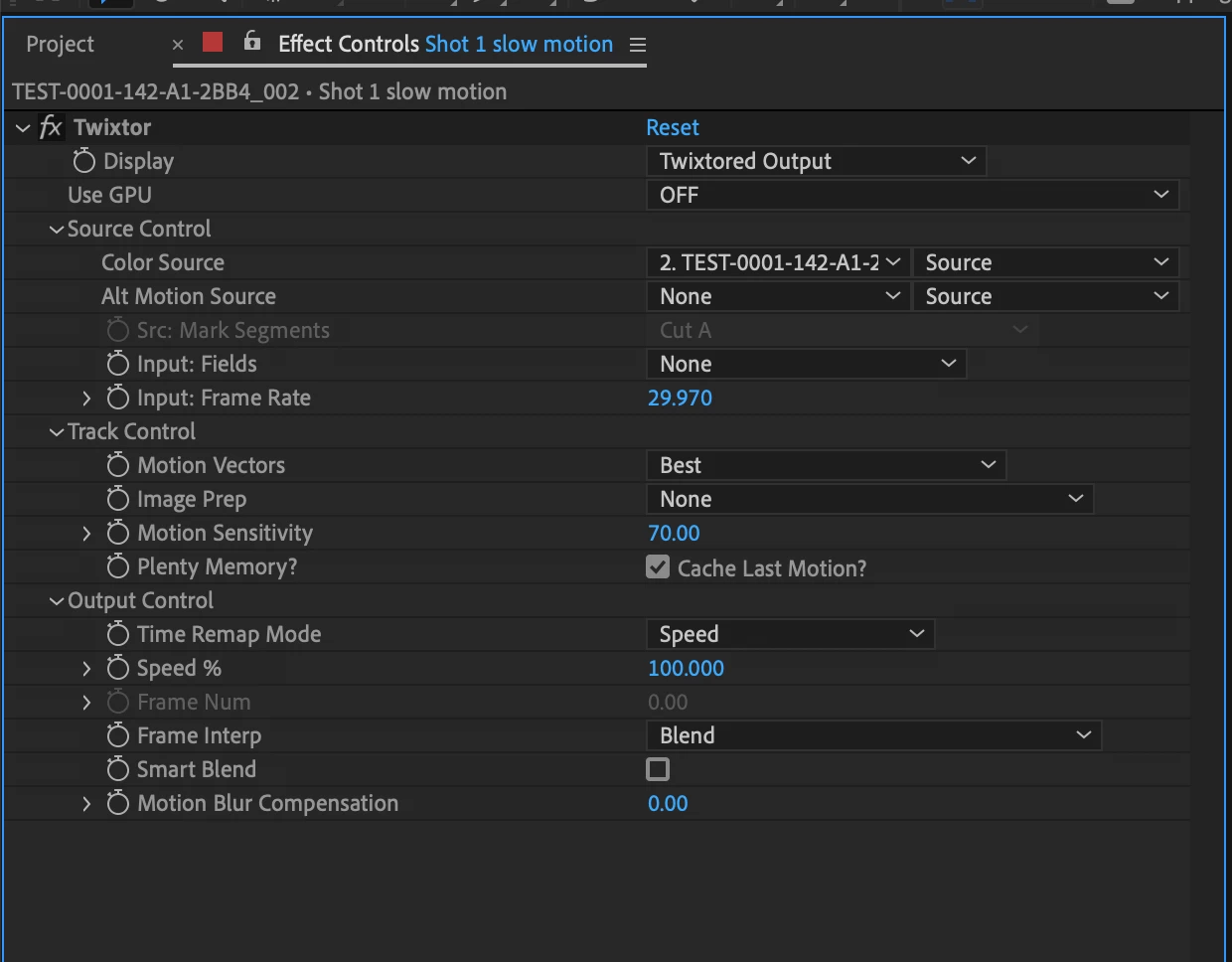The image size is (1232, 962).
Task: Open the Alt Motion Source row's Source dropdown
Action: click(x=1045, y=296)
